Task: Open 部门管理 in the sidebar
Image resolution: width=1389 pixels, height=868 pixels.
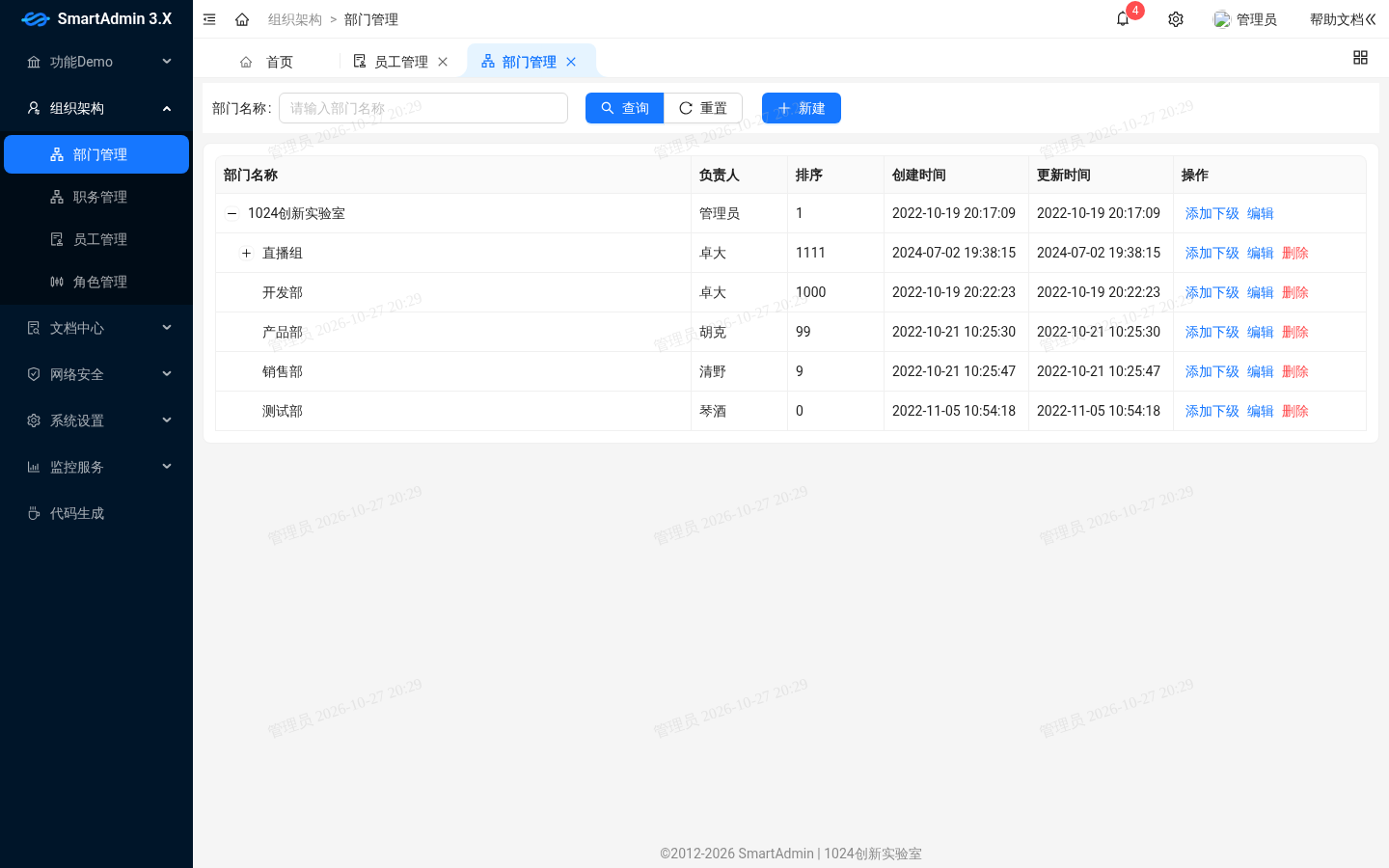Action: click(96, 154)
